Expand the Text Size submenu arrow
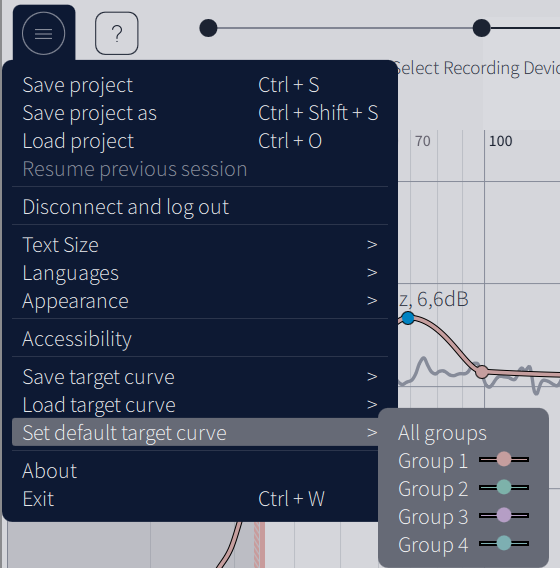The image size is (560, 568). point(372,245)
